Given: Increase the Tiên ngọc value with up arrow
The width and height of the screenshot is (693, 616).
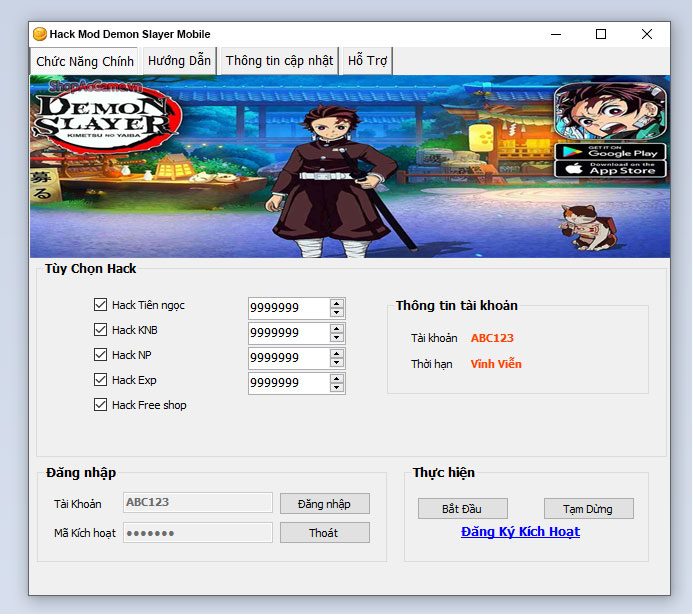Looking at the screenshot, I should (x=337, y=304).
